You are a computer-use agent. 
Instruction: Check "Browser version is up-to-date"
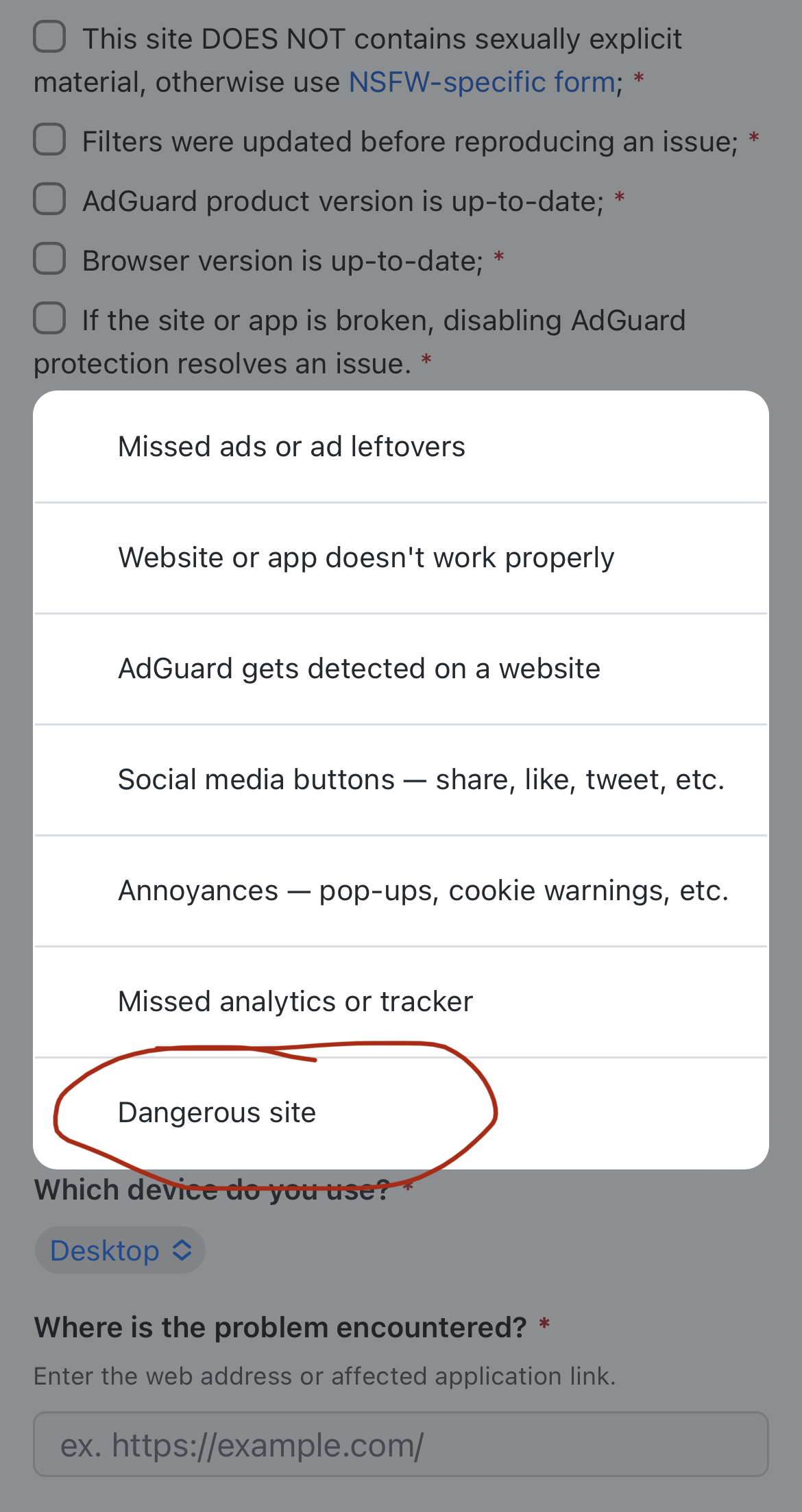click(49, 259)
